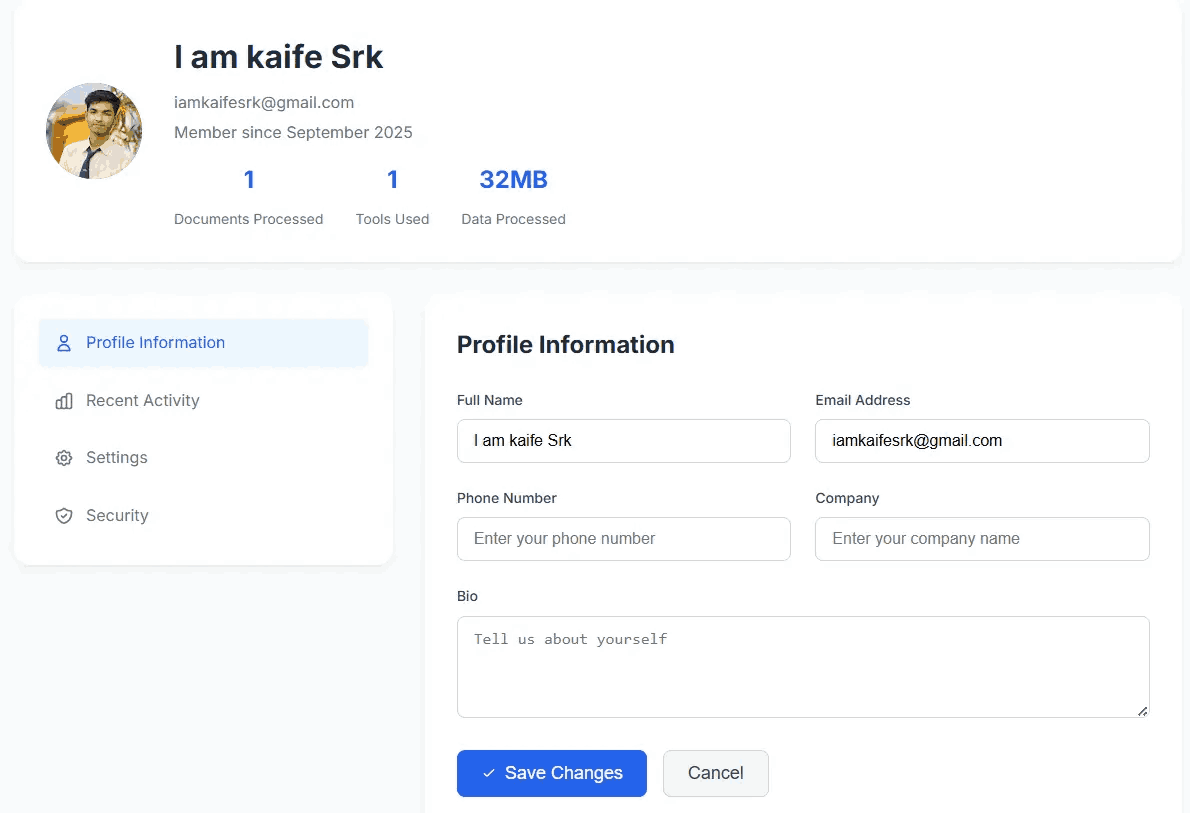1190x813 pixels.
Task: Click the shield icon next to Security
Action: 64,516
